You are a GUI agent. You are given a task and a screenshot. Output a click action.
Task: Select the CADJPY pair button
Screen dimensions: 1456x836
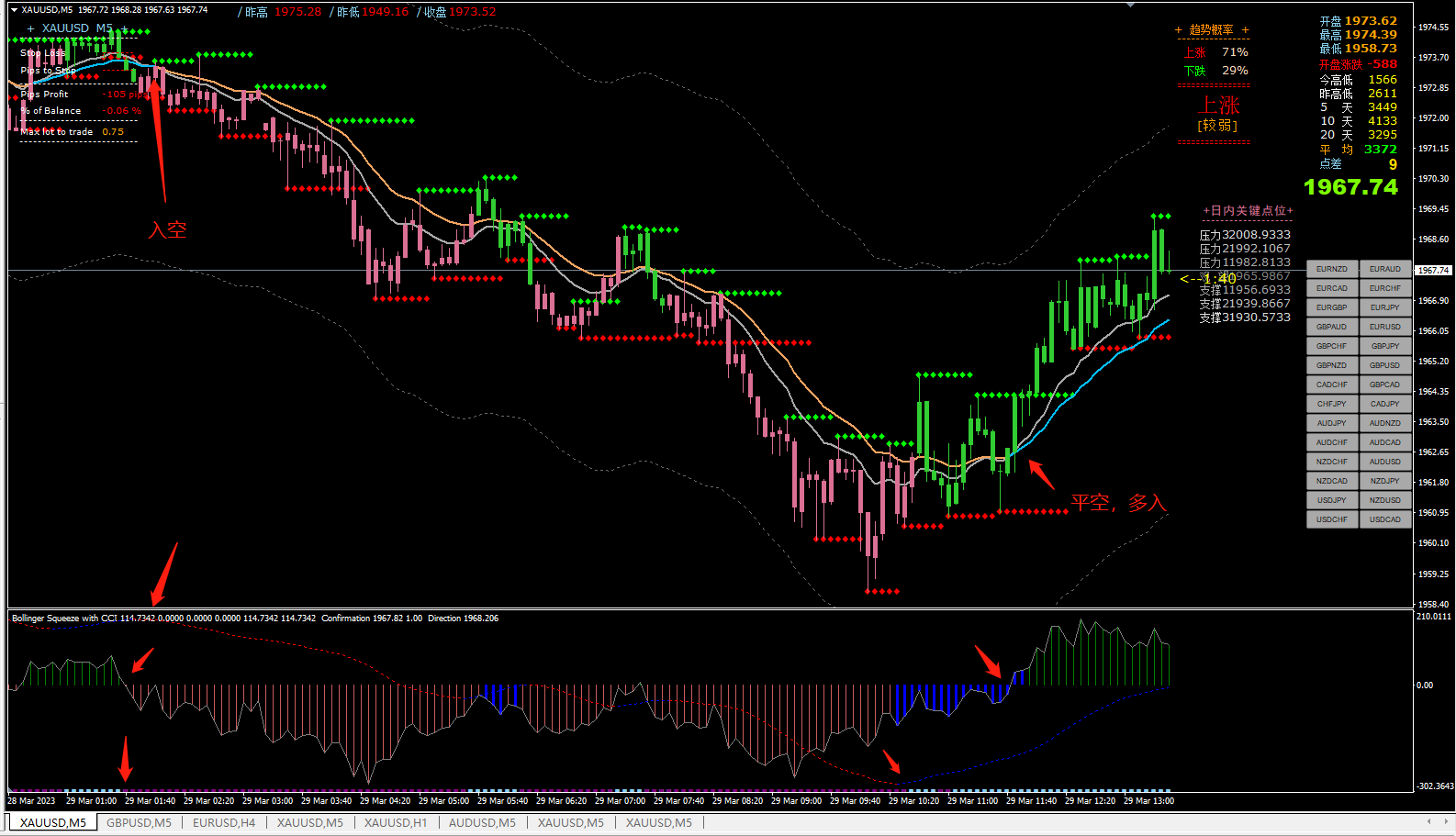pos(1385,404)
